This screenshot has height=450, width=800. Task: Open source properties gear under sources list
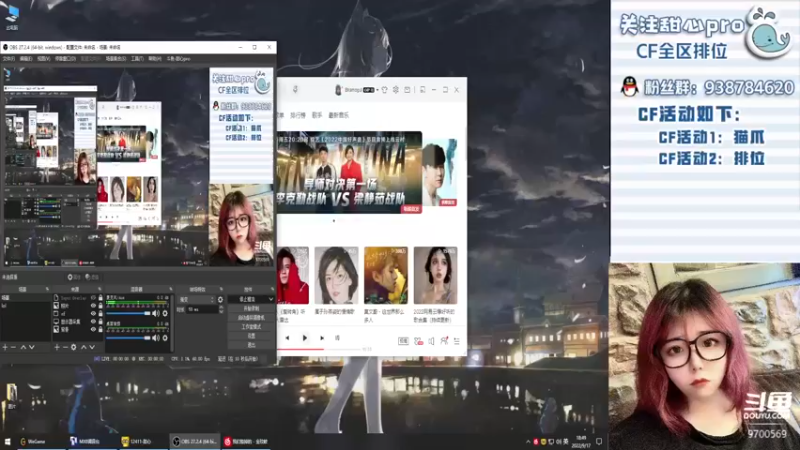coord(73,347)
